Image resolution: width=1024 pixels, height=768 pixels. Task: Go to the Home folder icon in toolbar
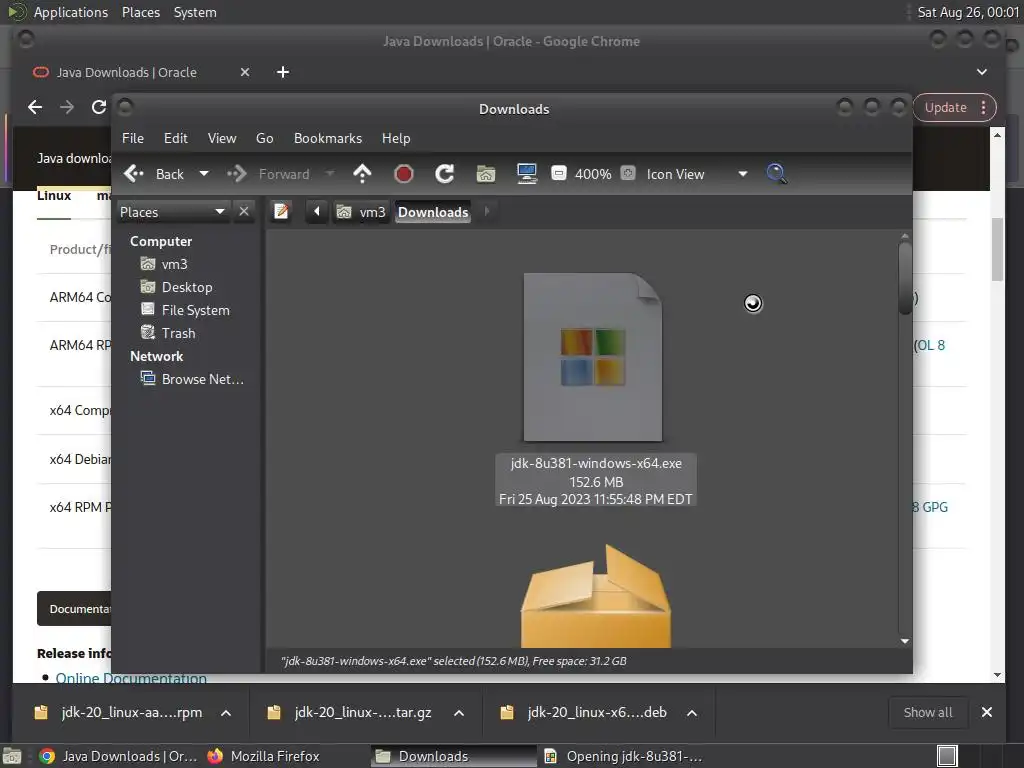486,174
